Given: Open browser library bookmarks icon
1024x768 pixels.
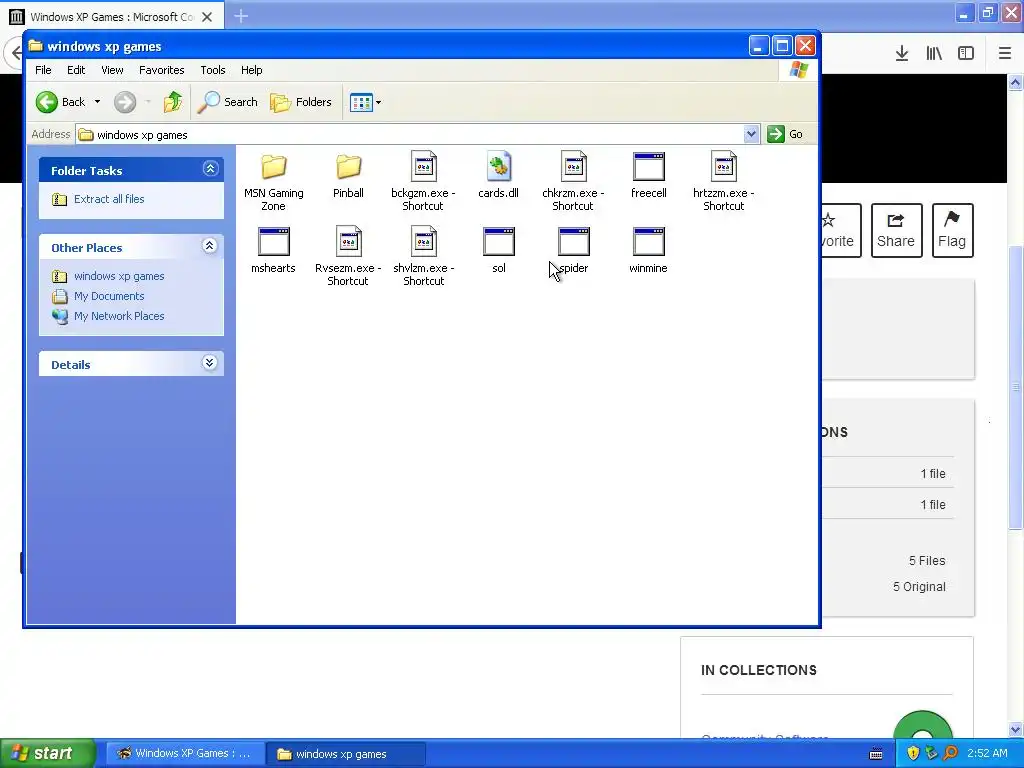Looking at the screenshot, I should 934,54.
